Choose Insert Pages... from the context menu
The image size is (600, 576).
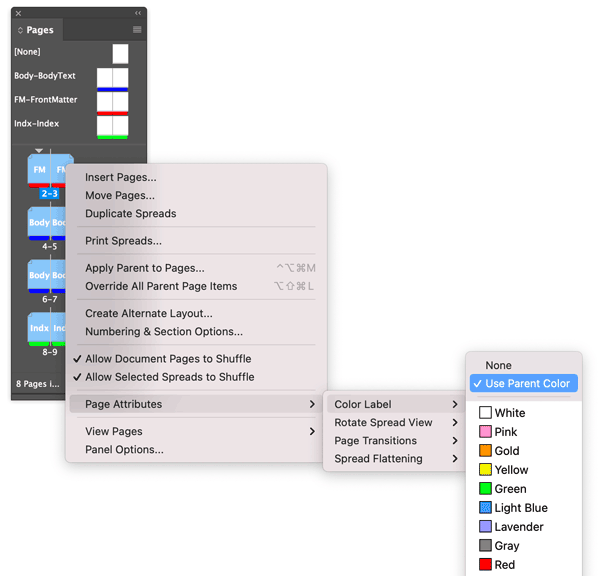[x=196, y=177]
